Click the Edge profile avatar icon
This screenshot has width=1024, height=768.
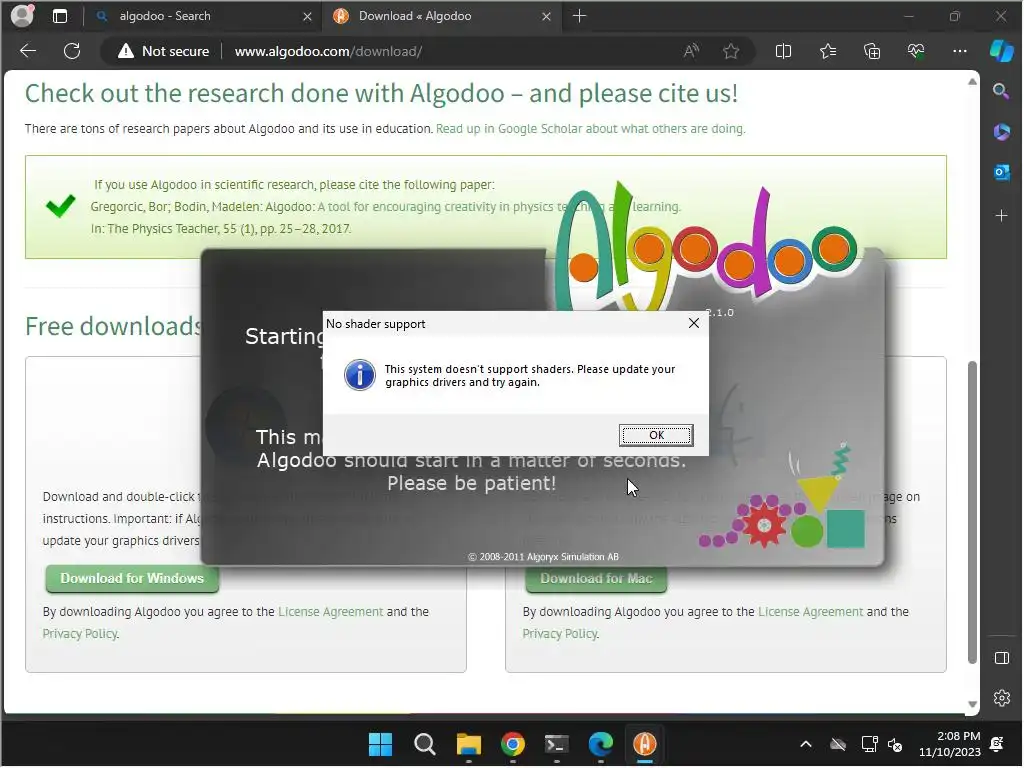(x=23, y=16)
